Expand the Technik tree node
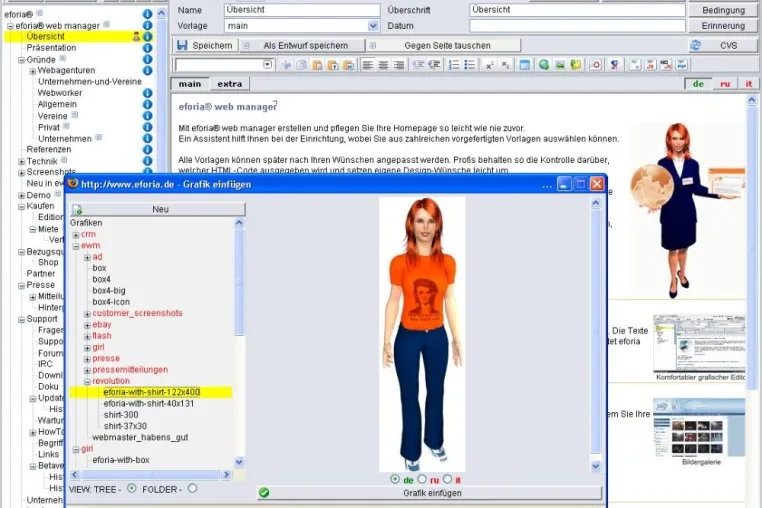Screen dimensions: 762x508 [21, 162]
